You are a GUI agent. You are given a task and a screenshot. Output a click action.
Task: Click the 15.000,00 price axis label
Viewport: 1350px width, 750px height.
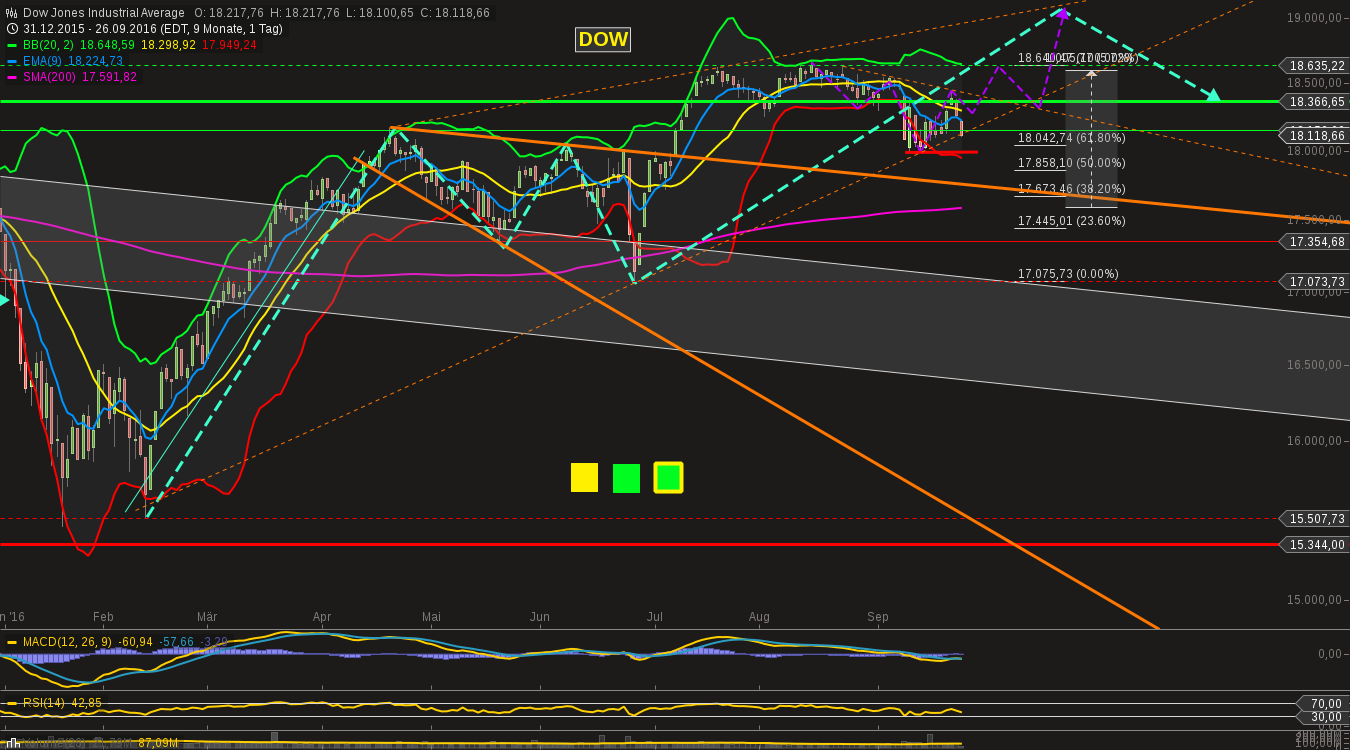tap(1314, 600)
